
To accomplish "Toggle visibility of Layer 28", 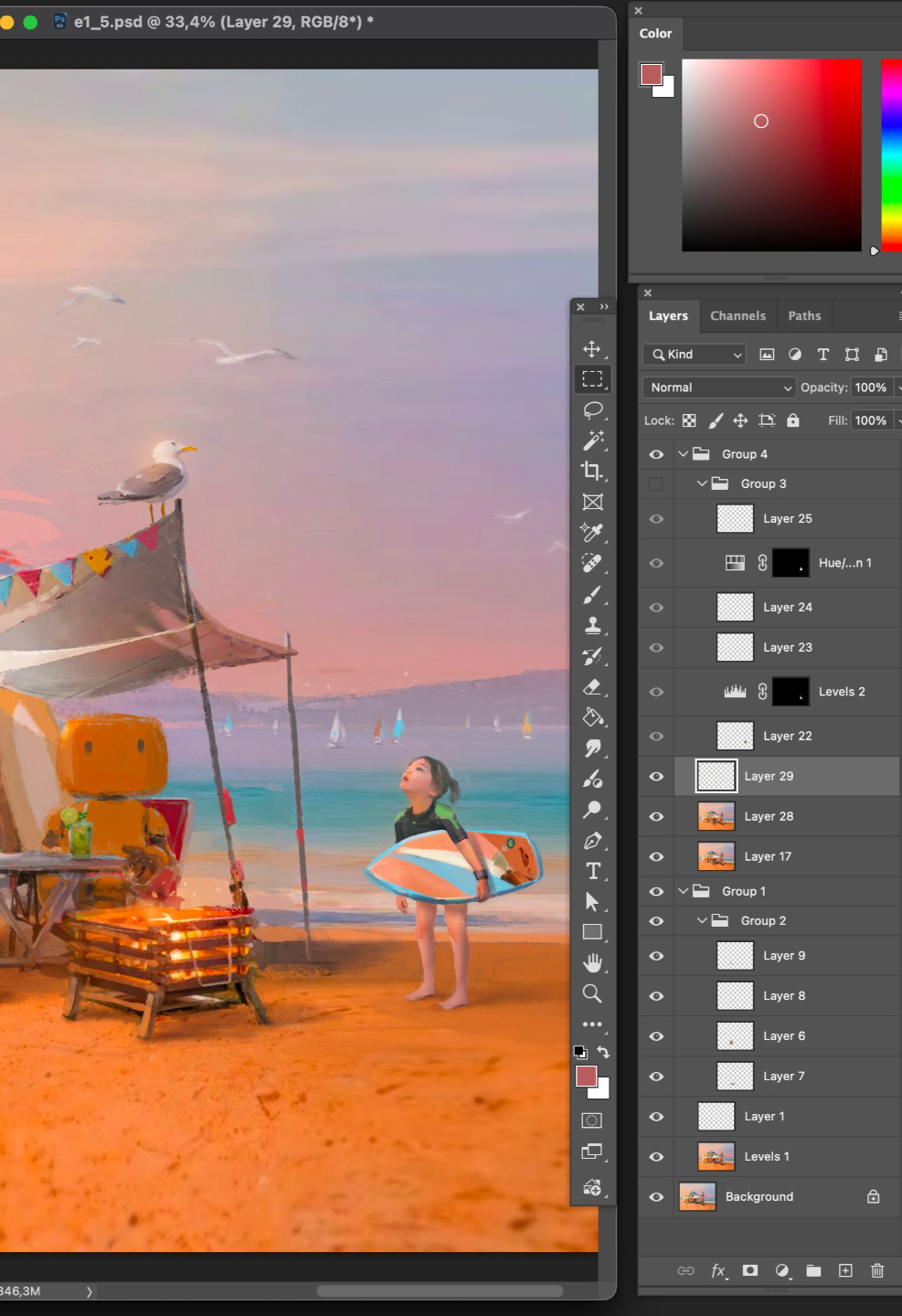I will [656, 817].
